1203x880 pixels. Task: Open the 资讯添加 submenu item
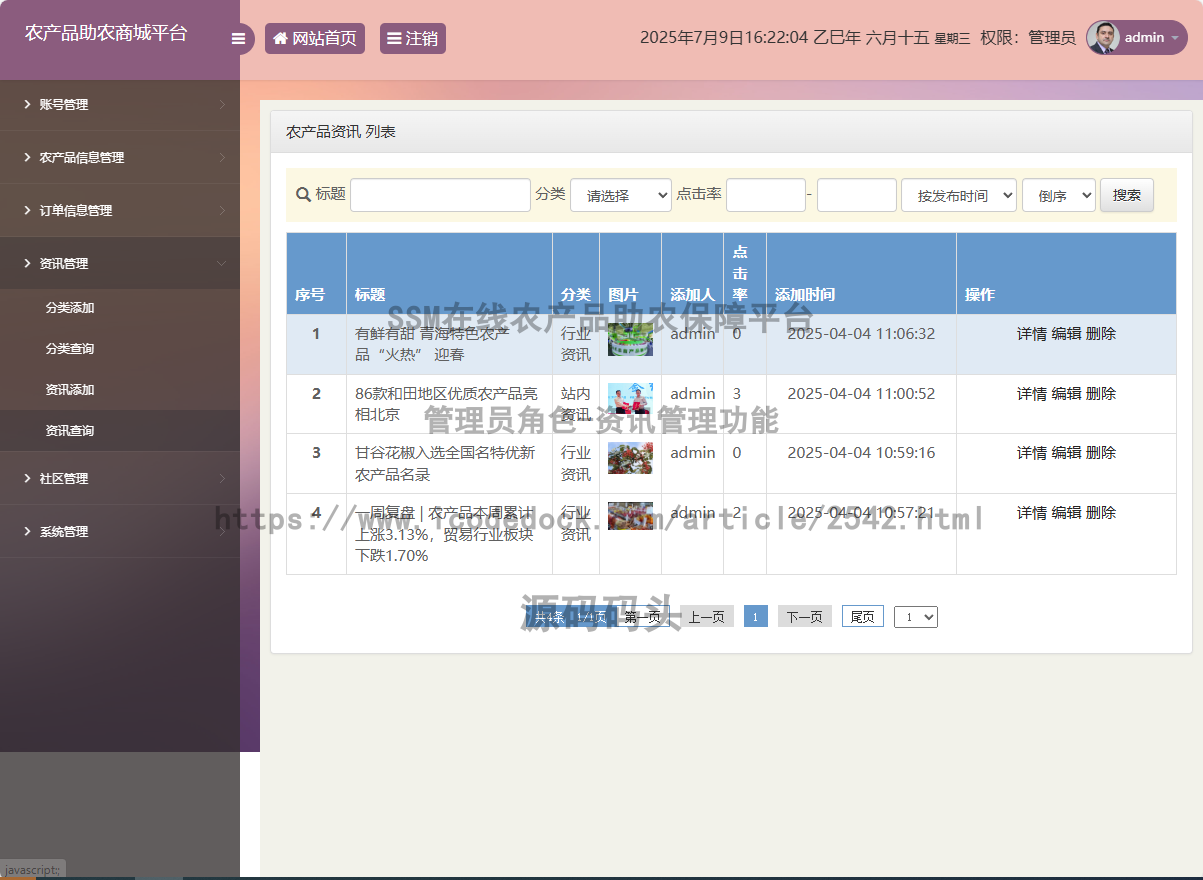click(x=120, y=390)
